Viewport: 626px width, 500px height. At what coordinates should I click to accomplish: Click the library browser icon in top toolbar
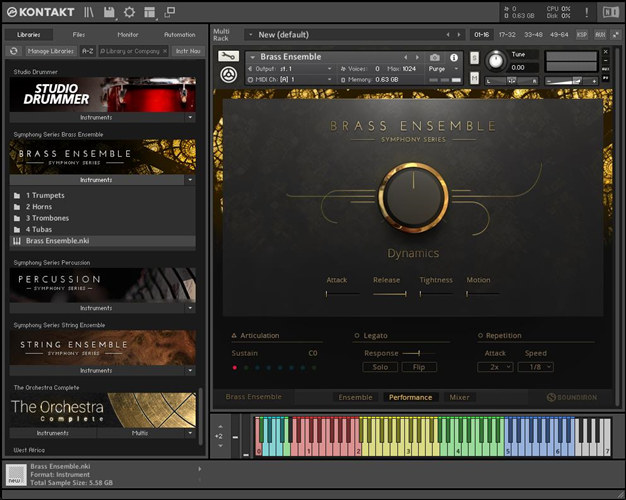[x=90, y=12]
